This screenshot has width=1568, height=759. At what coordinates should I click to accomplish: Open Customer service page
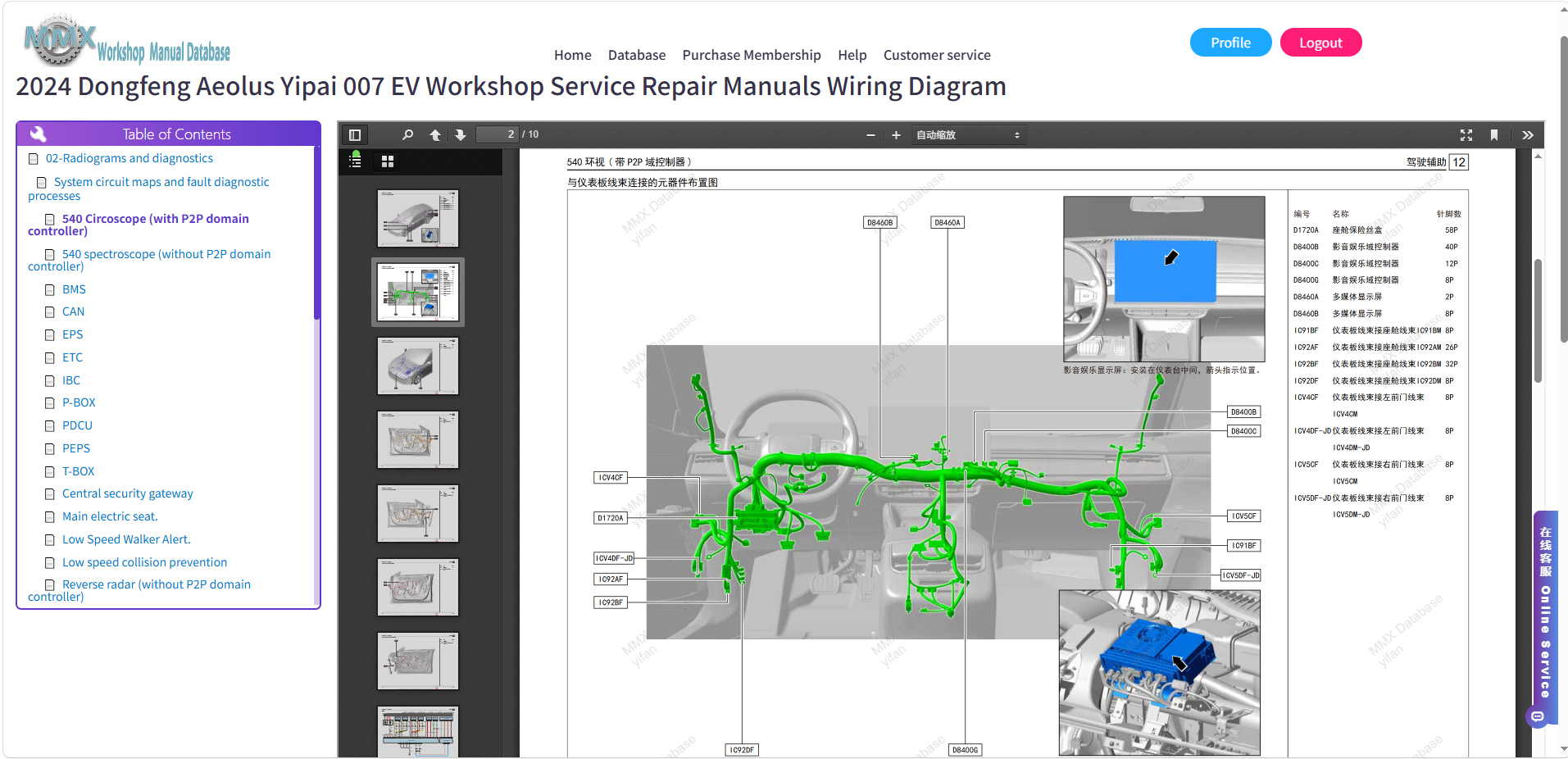point(937,55)
